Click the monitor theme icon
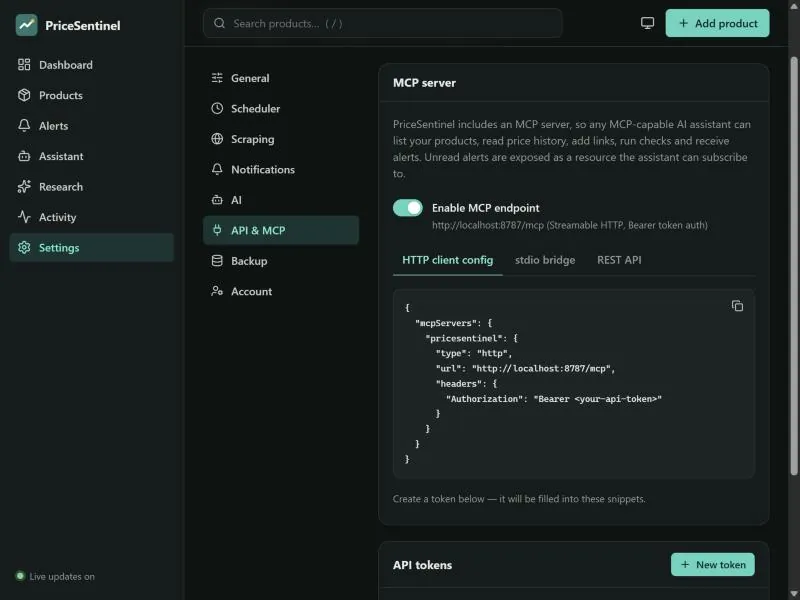The height and width of the screenshot is (600, 800). pos(647,23)
